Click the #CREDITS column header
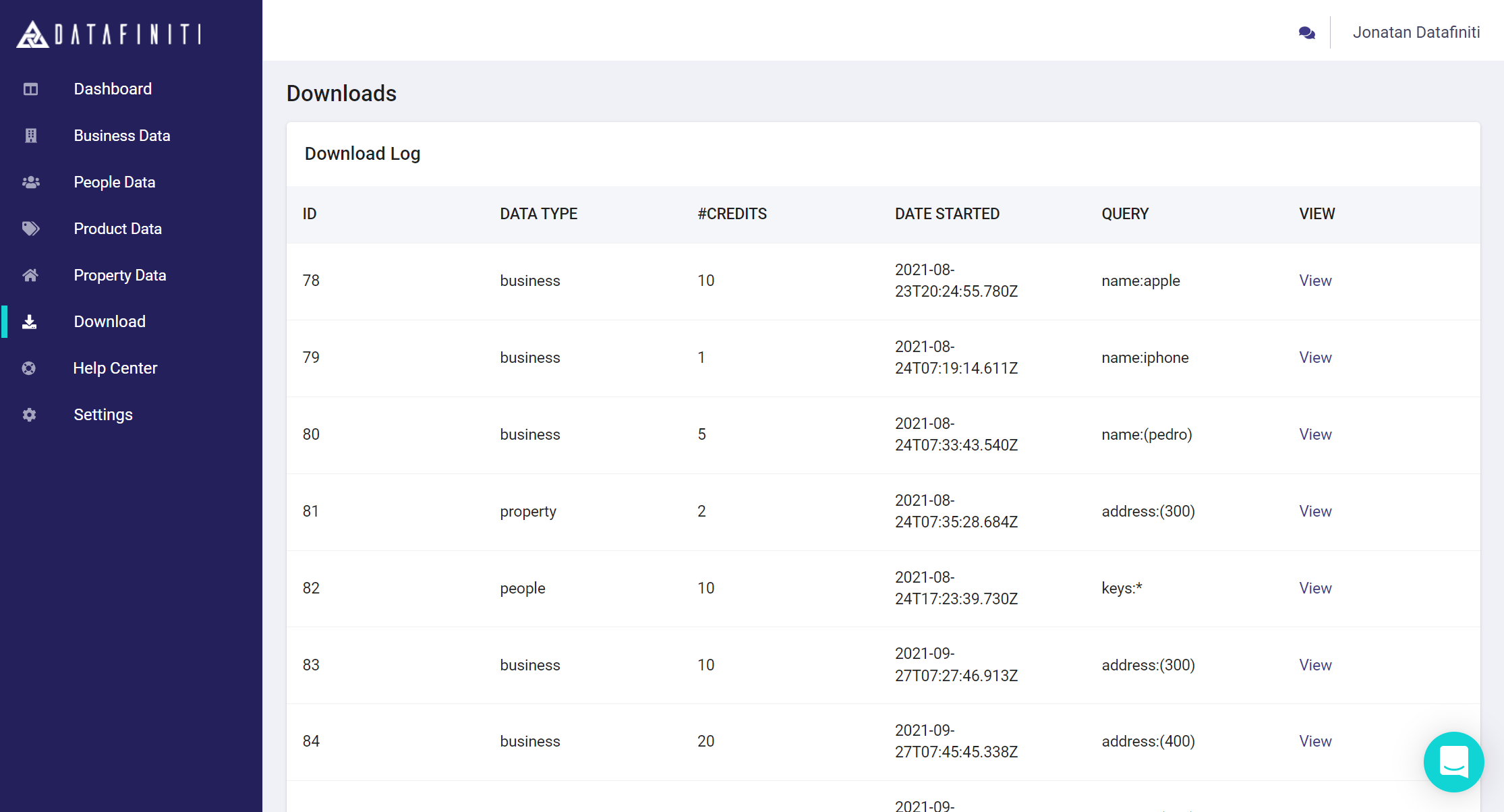The width and height of the screenshot is (1504, 812). coord(732,214)
